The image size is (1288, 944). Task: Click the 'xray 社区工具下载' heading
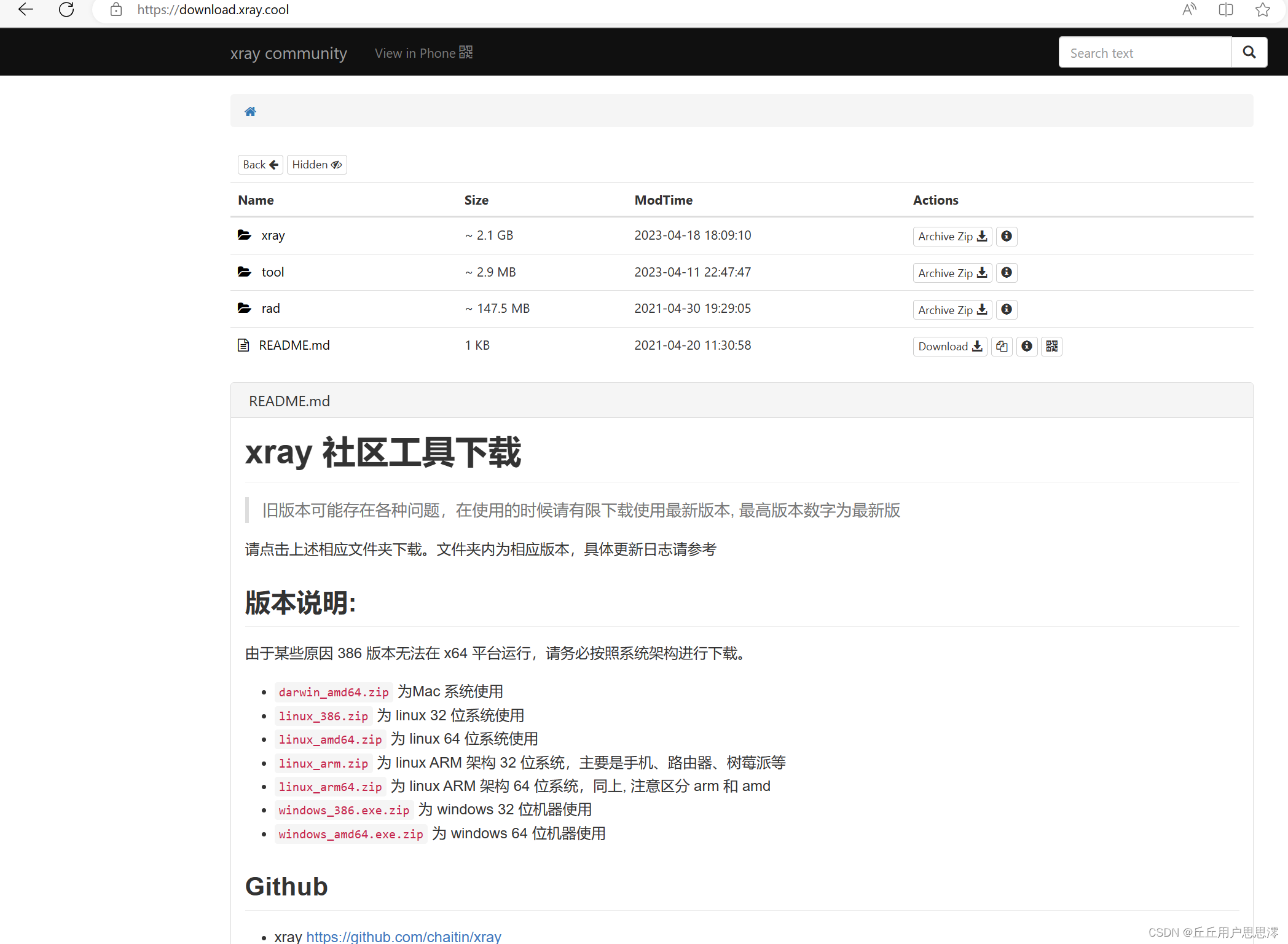383,452
